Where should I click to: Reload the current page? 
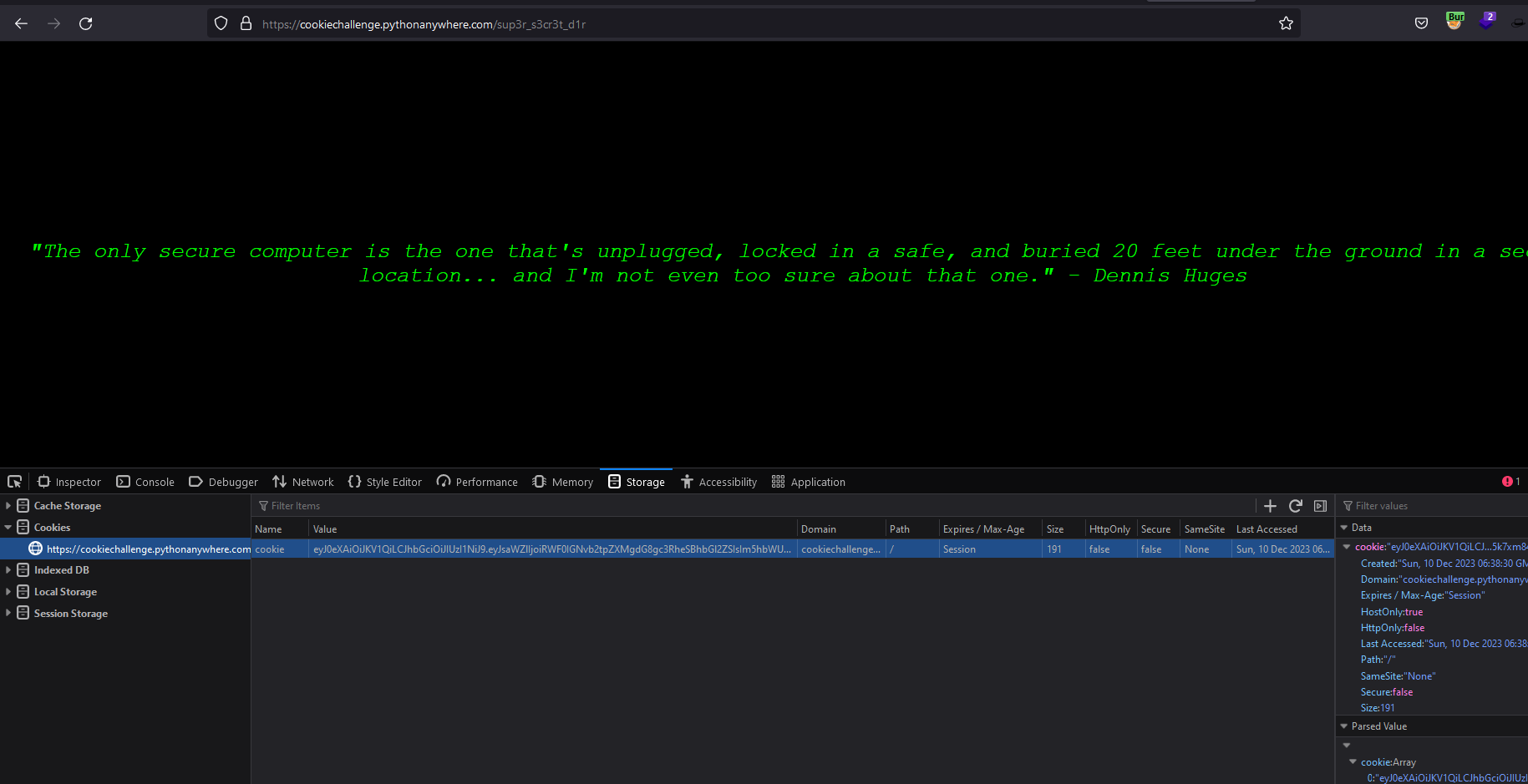85,23
